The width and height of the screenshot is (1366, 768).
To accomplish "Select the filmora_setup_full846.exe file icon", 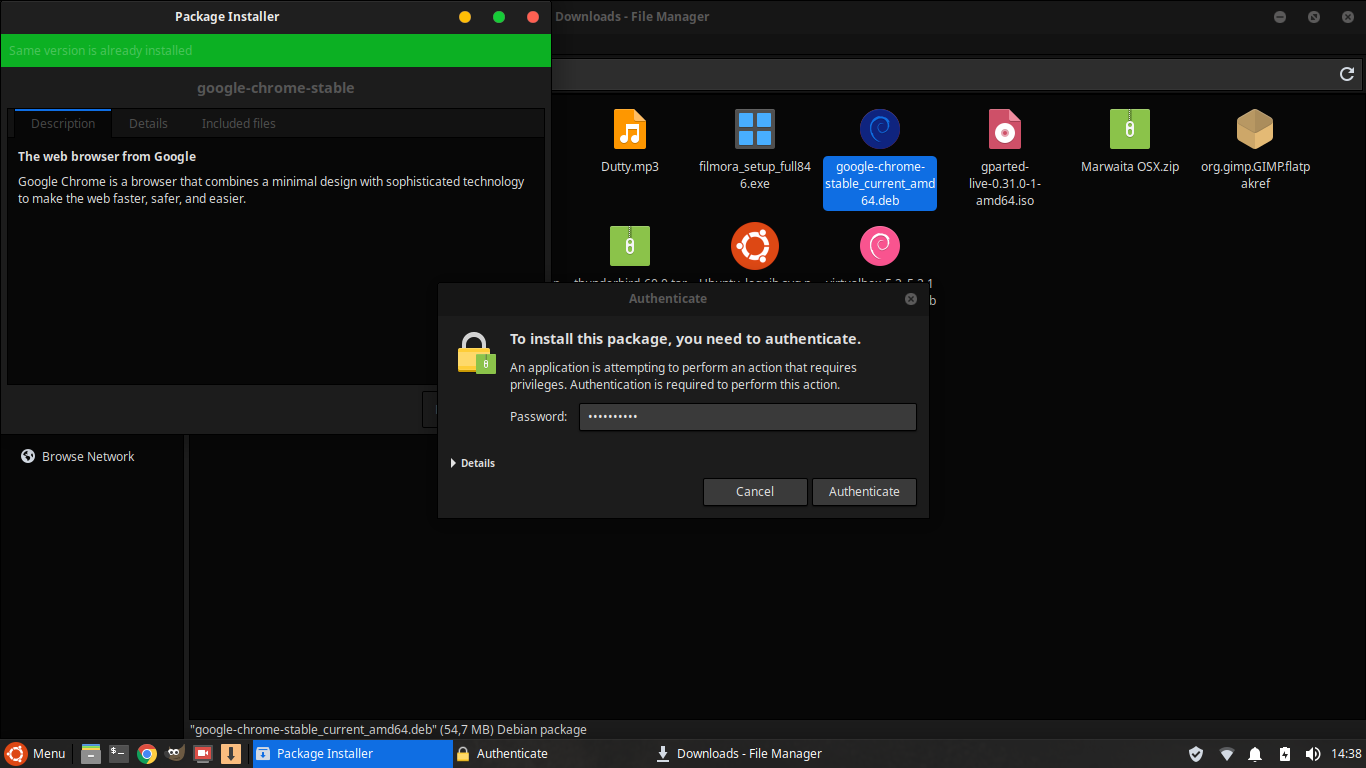I will pyautogui.click(x=754, y=130).
